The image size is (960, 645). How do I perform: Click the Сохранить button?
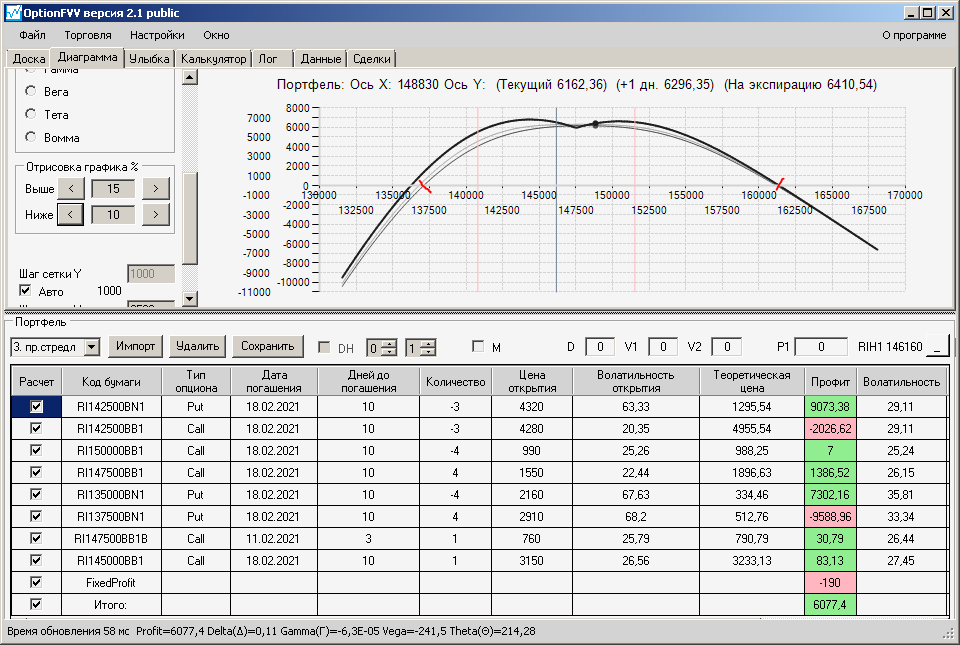(x=267, y=347)
